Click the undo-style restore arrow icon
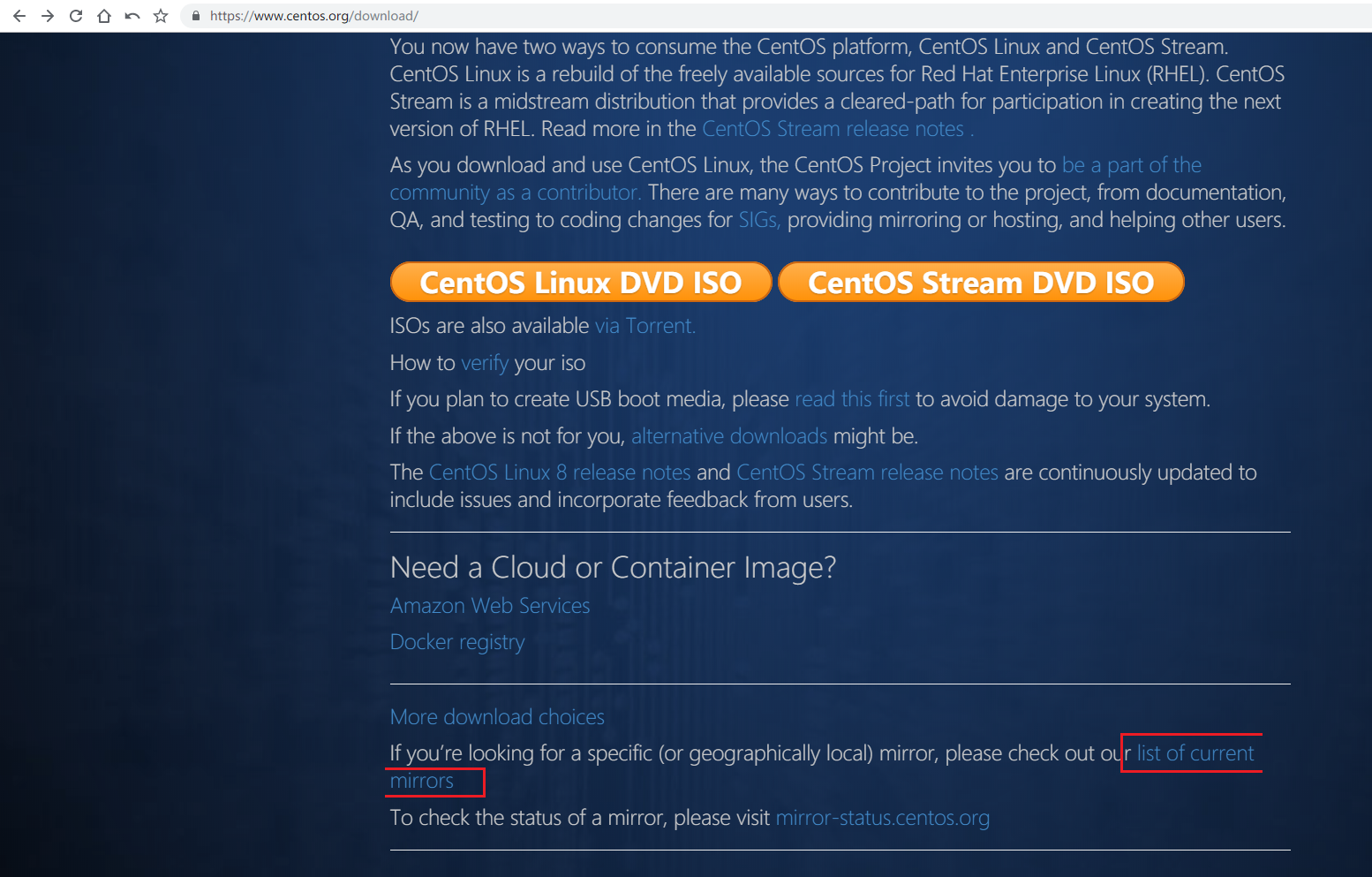1372x877 pixels. [132, 16]
